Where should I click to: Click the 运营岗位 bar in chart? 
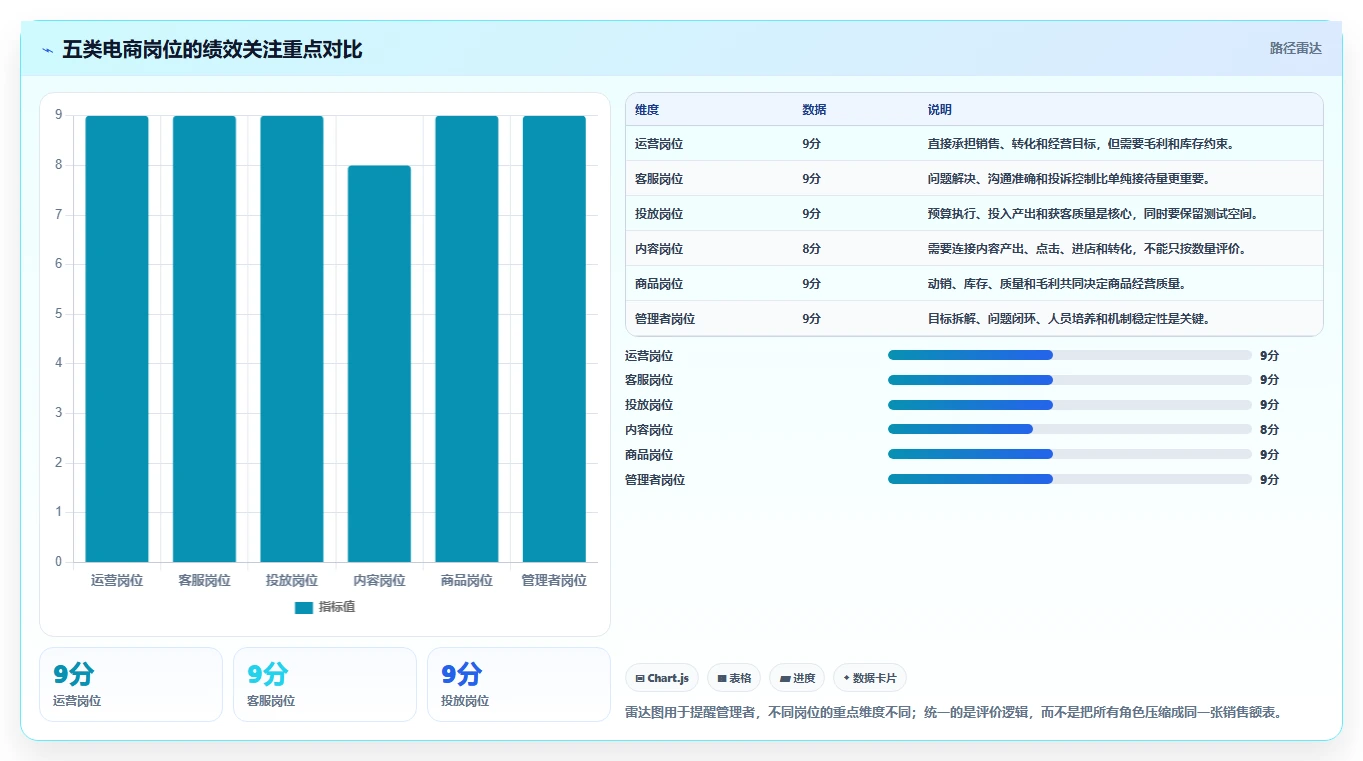[x=117, y=339]
